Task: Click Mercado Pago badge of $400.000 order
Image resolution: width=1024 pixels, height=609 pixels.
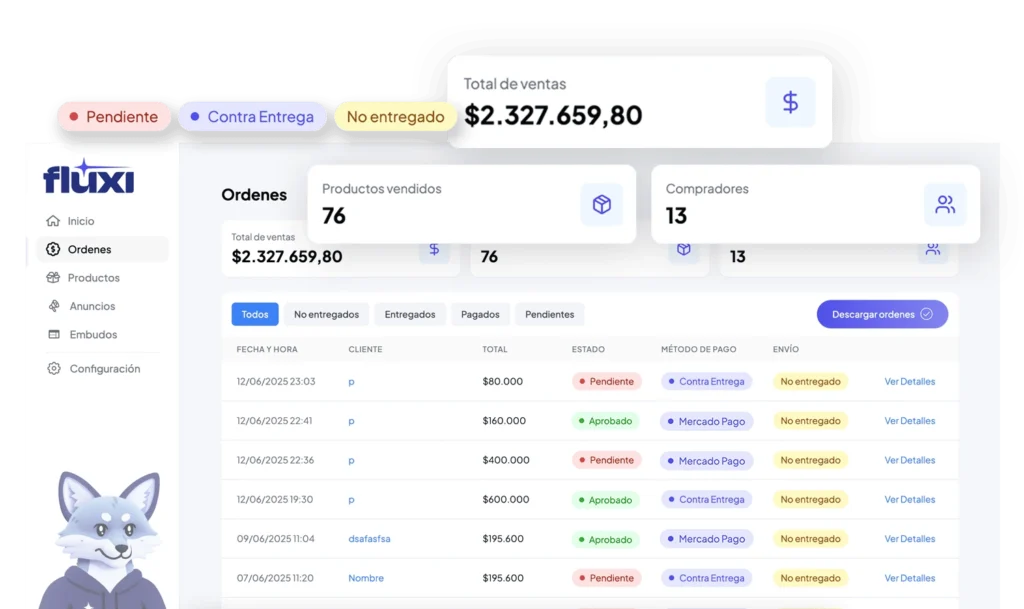Action: (706, 461)
